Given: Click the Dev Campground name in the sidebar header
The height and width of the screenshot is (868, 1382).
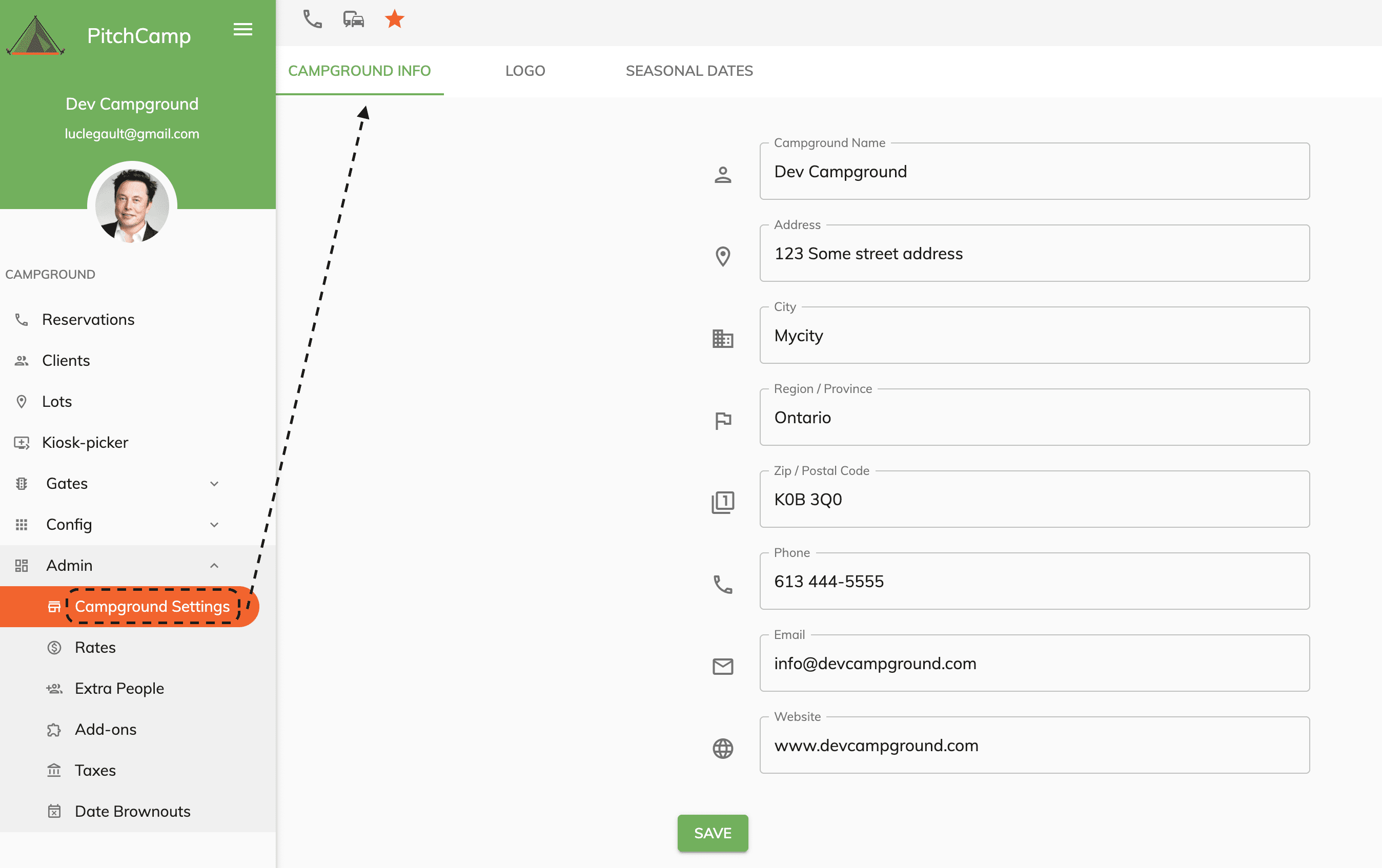Looking at the screenshot, I should click(x=132, y=104).
